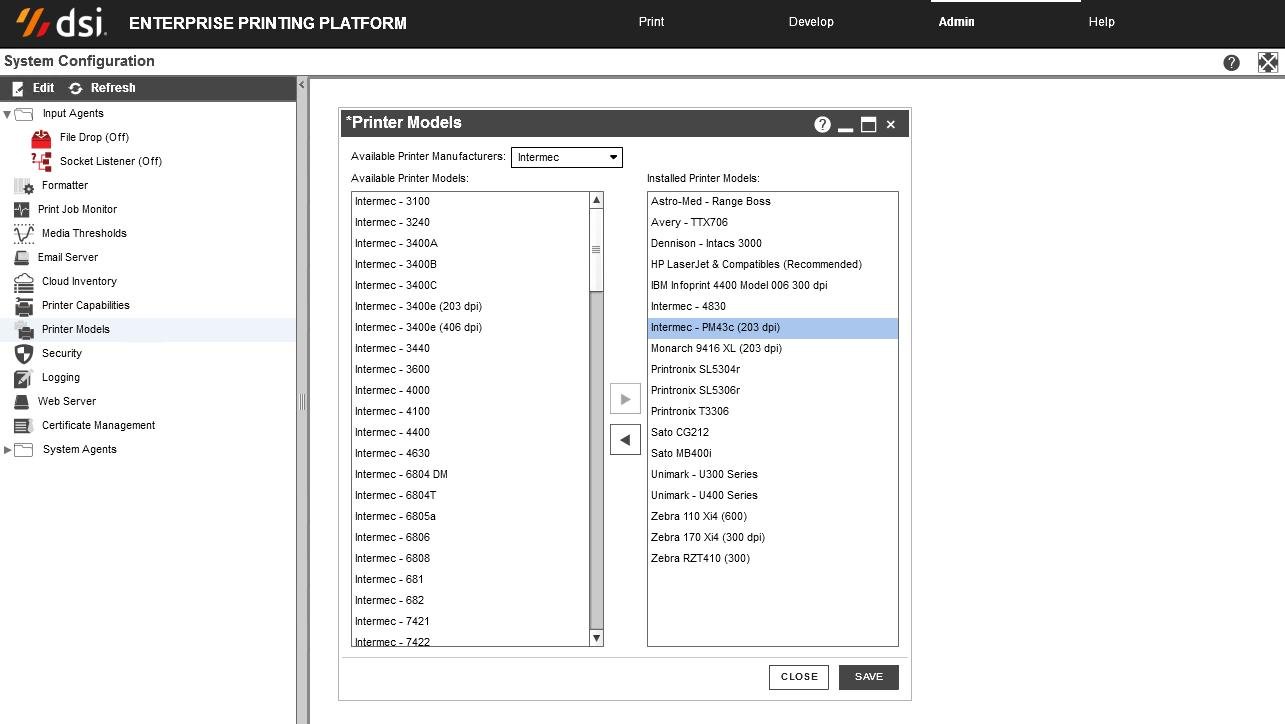This screenshot has width=1285, height=724.
Task: Select IBM Infoprint 4400 Model 006
Action: coord(772,285)
